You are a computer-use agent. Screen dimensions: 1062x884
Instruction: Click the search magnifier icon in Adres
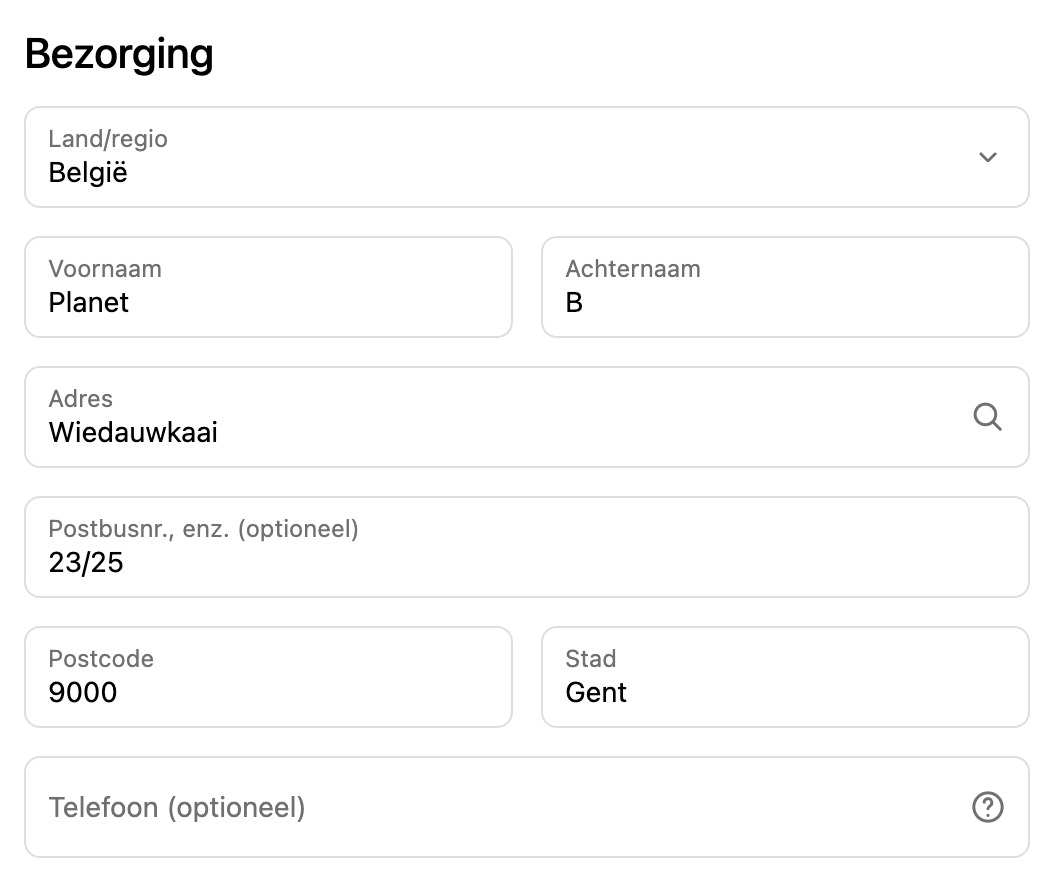(987, 417)
